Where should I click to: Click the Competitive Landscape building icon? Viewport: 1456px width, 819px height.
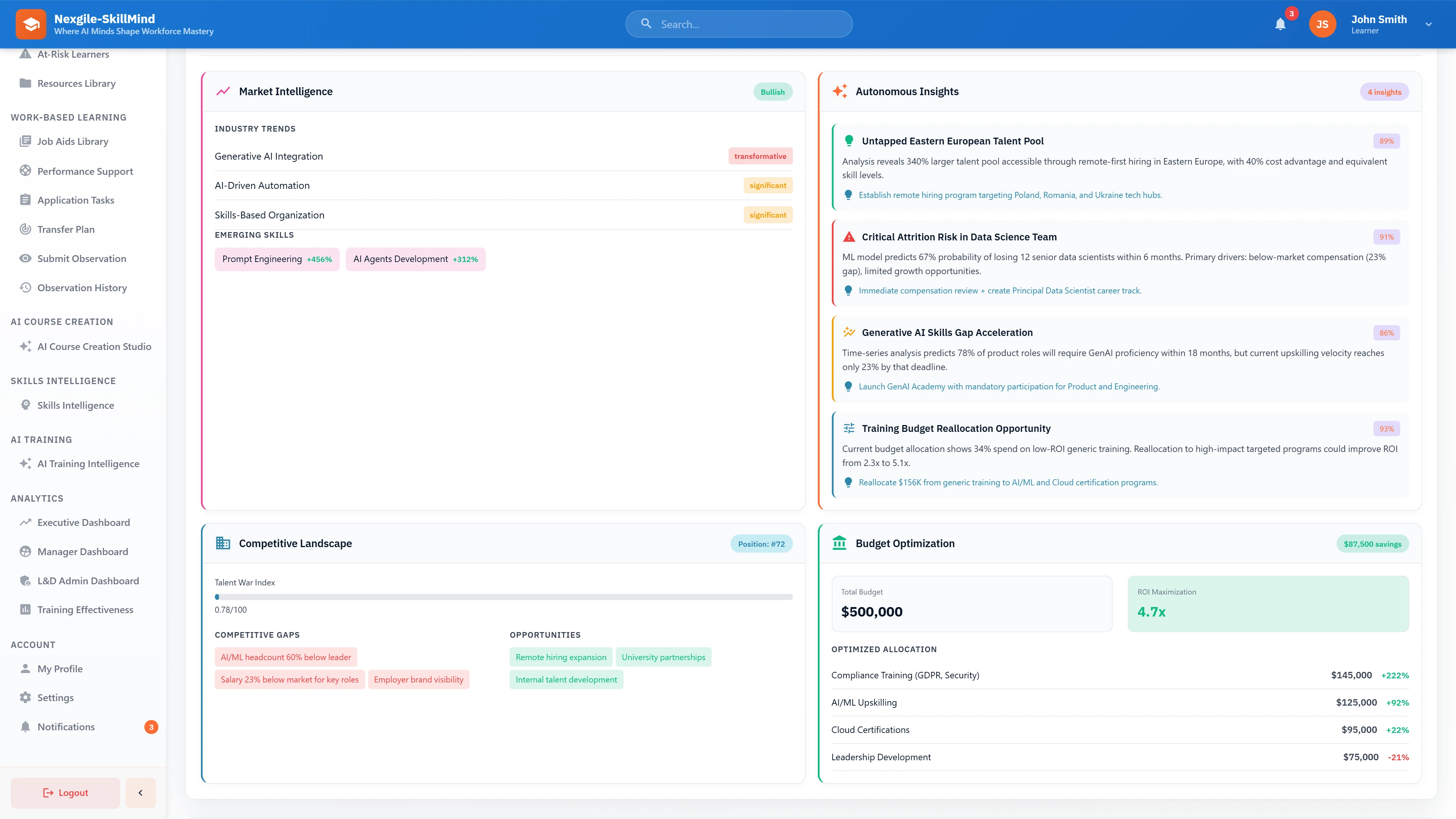pyautogui.click(x=223, y=543)
